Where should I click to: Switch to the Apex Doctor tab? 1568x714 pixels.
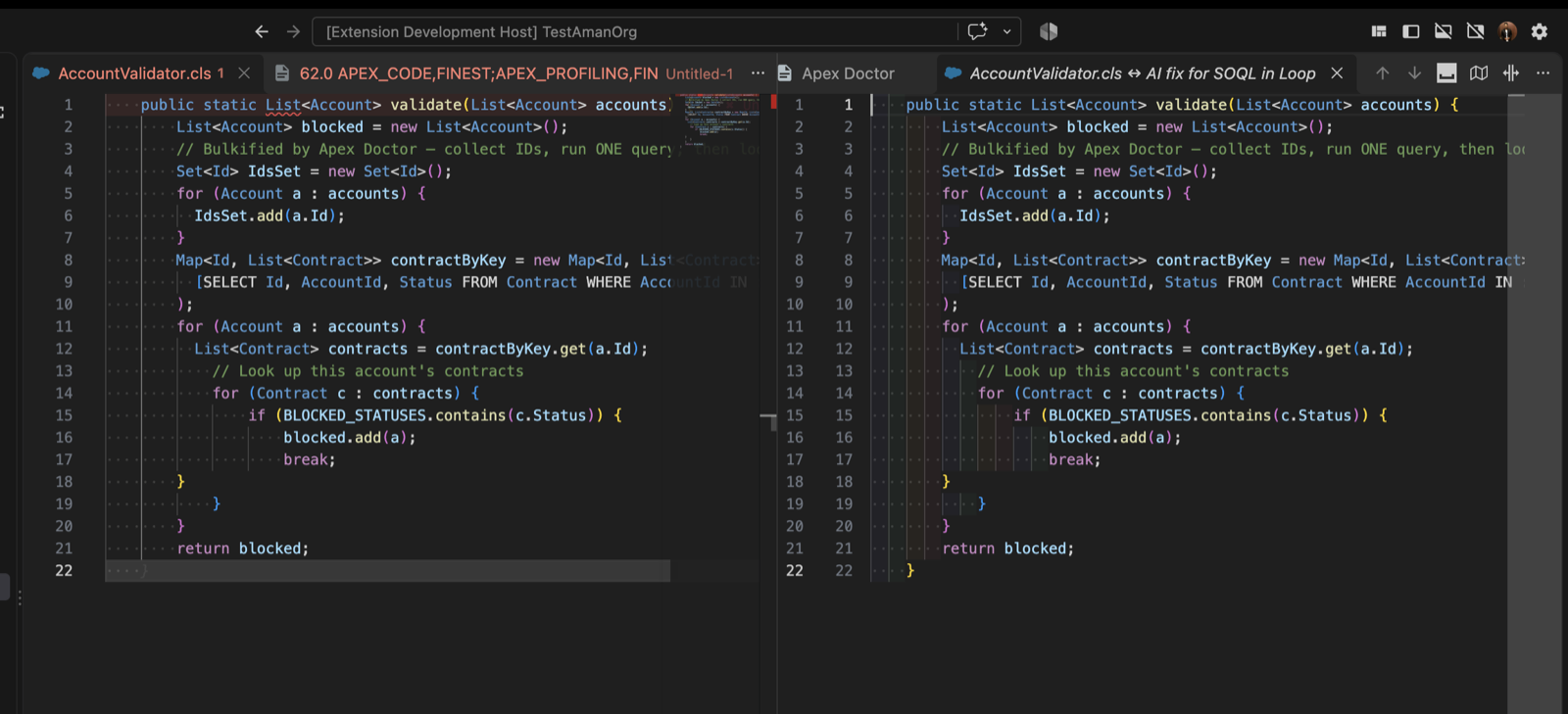tap(848, 73)
